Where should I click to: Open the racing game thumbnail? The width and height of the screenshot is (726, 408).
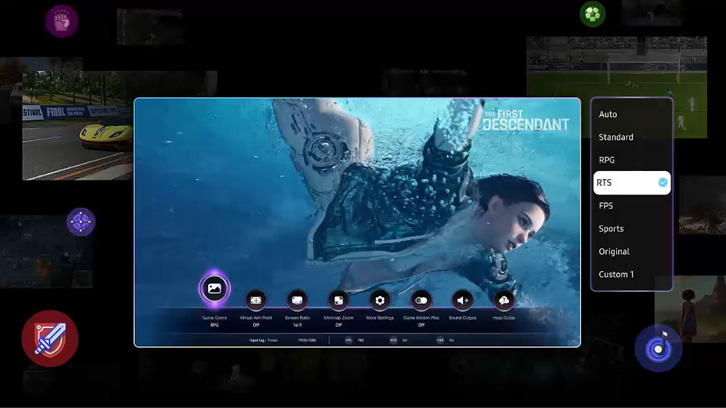77,125
